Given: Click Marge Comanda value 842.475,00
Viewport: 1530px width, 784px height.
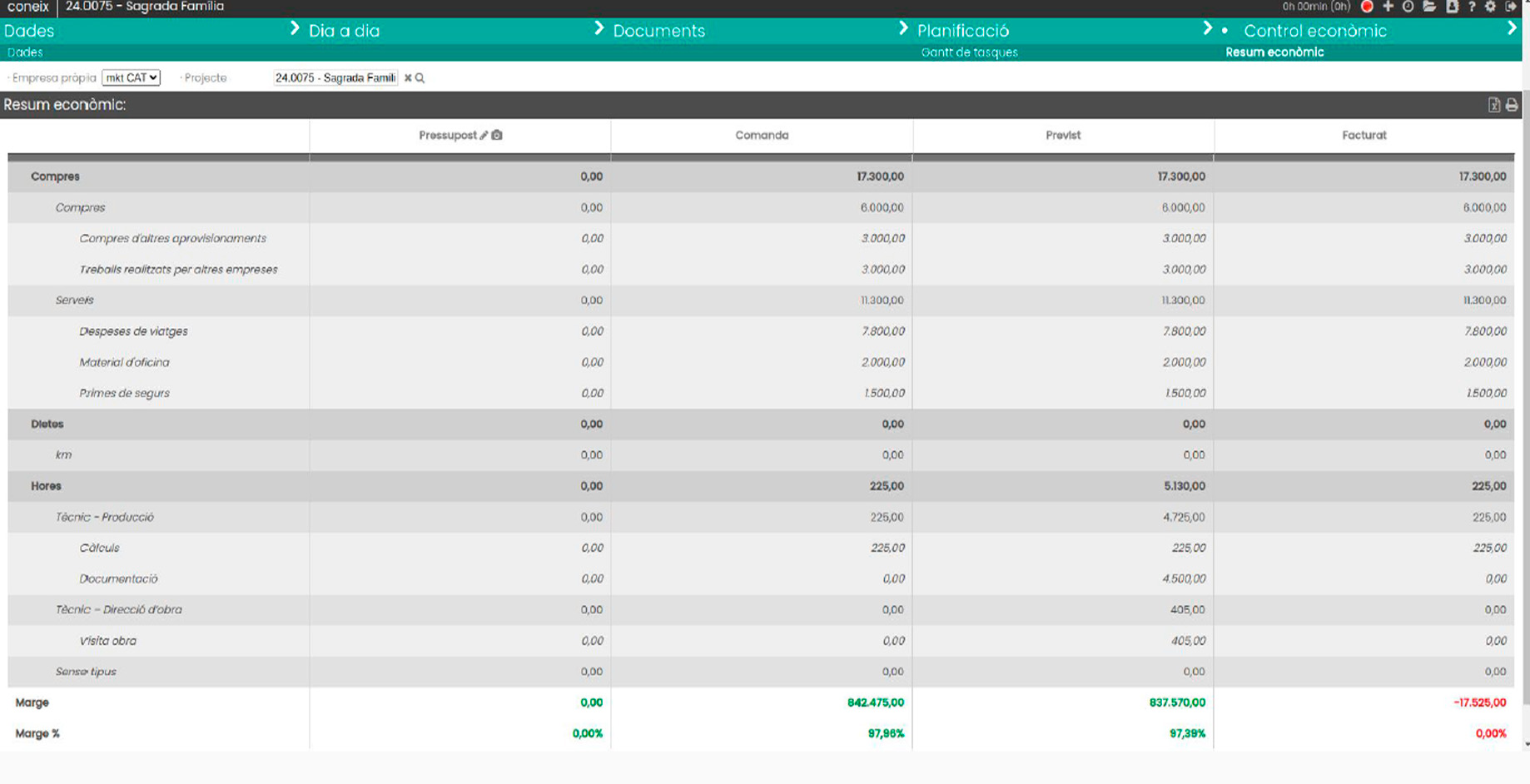Looking at the screenshot, I should (x=876, y=702).
